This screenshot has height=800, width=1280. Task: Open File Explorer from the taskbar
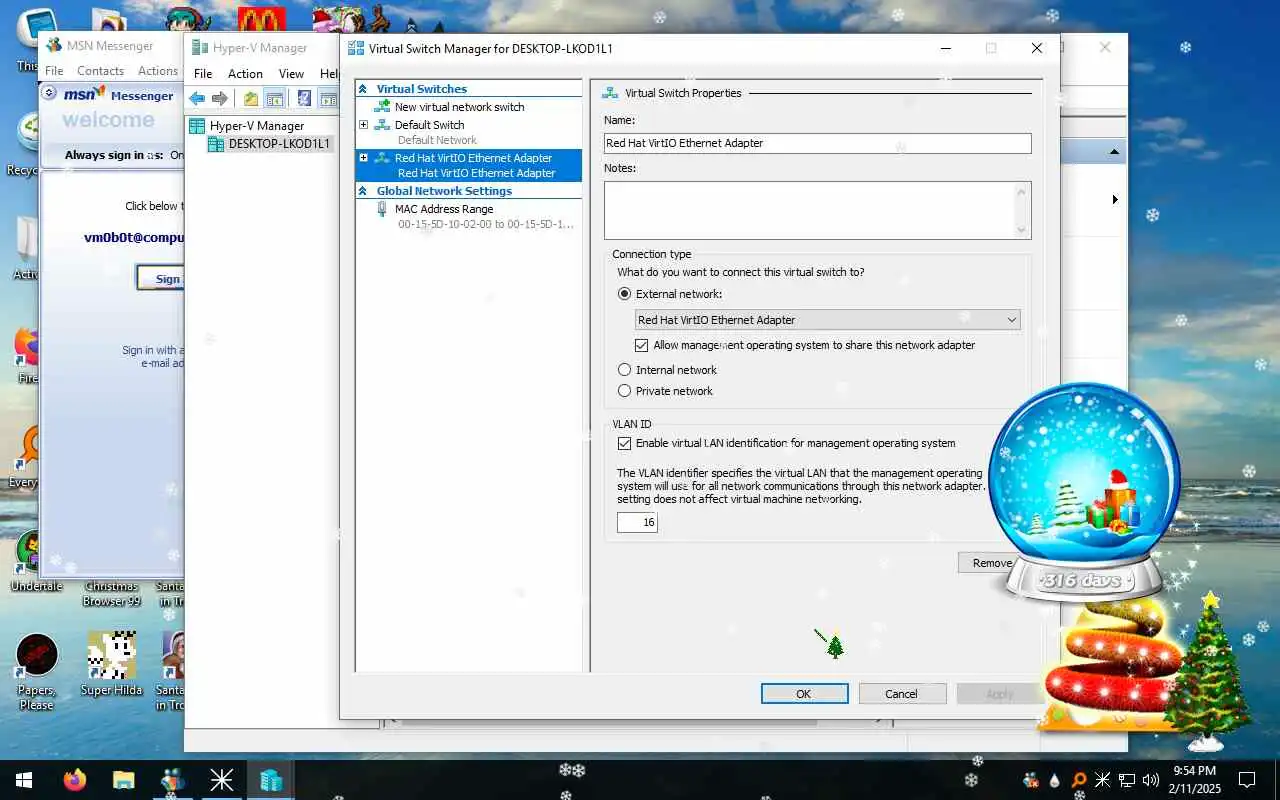(123, 780)
